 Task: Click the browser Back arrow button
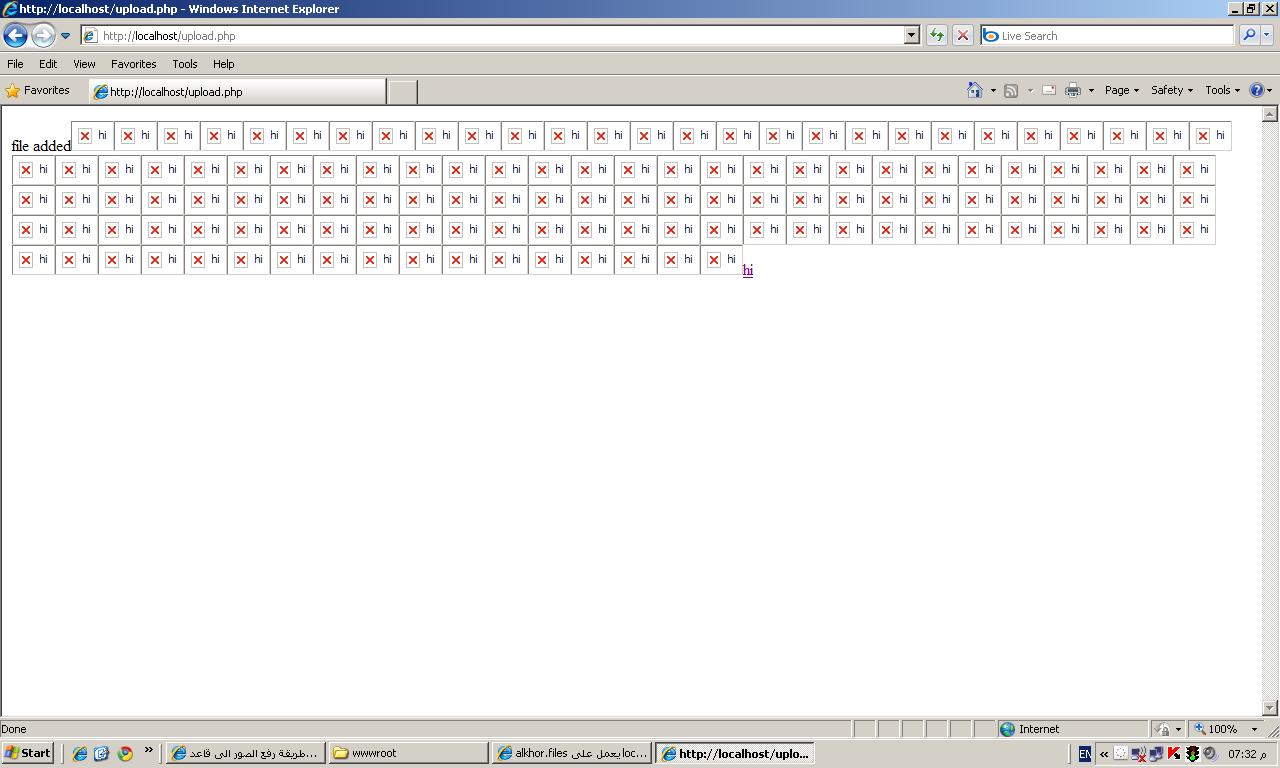(x=15, y=35)
